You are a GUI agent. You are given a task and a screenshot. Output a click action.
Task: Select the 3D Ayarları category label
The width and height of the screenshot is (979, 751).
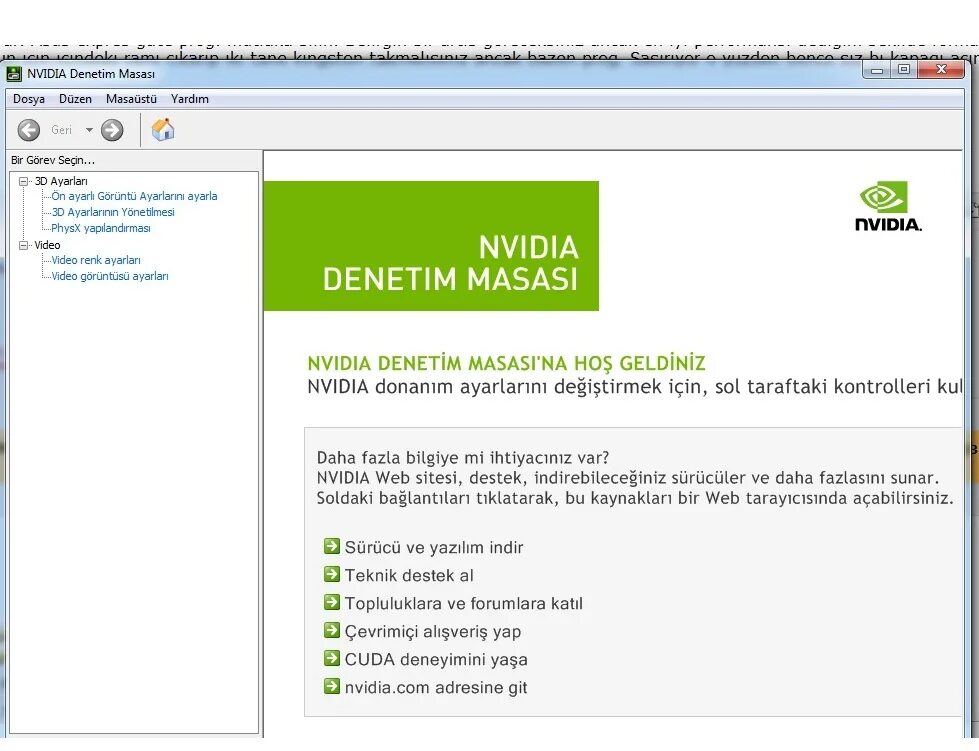pyautogui.click(x=61, y=181)
